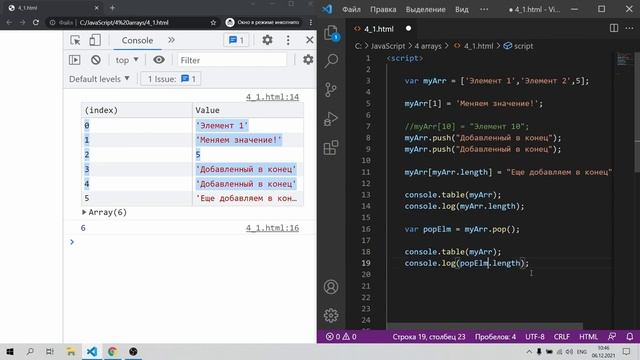Expand hidden menu items ellipsis

click(484, 9)
